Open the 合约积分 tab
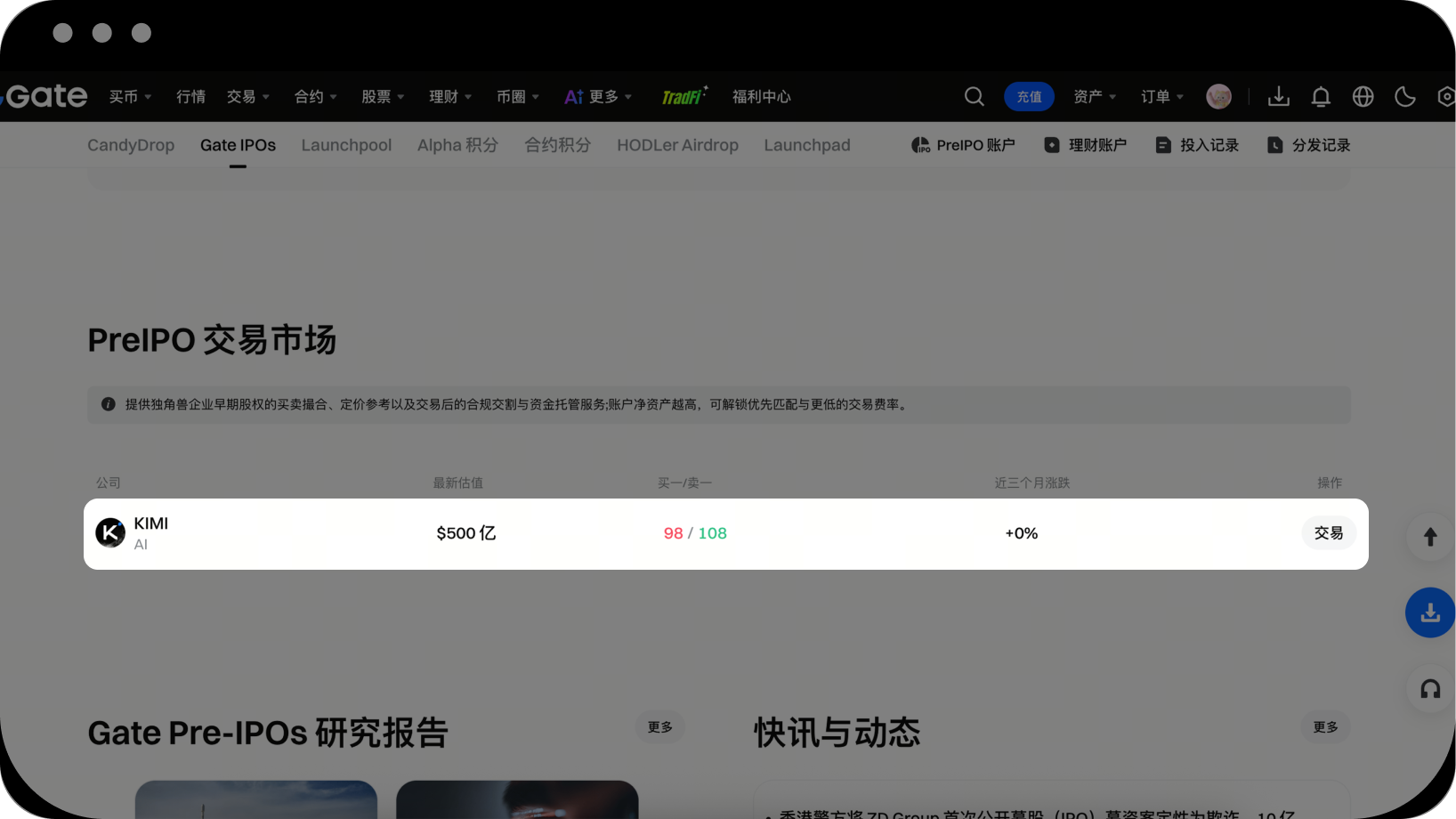The width and height of the screenshot is (1456, 819). click(557, 145)
